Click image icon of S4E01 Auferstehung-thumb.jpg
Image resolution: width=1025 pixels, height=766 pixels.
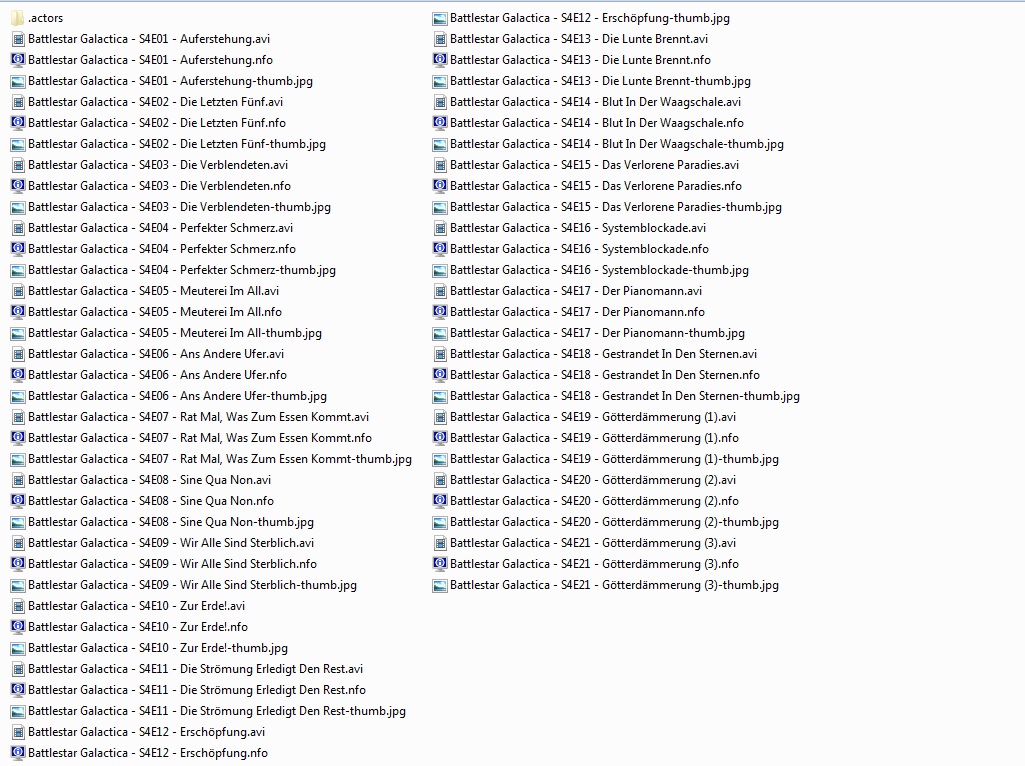coord(18,81)
